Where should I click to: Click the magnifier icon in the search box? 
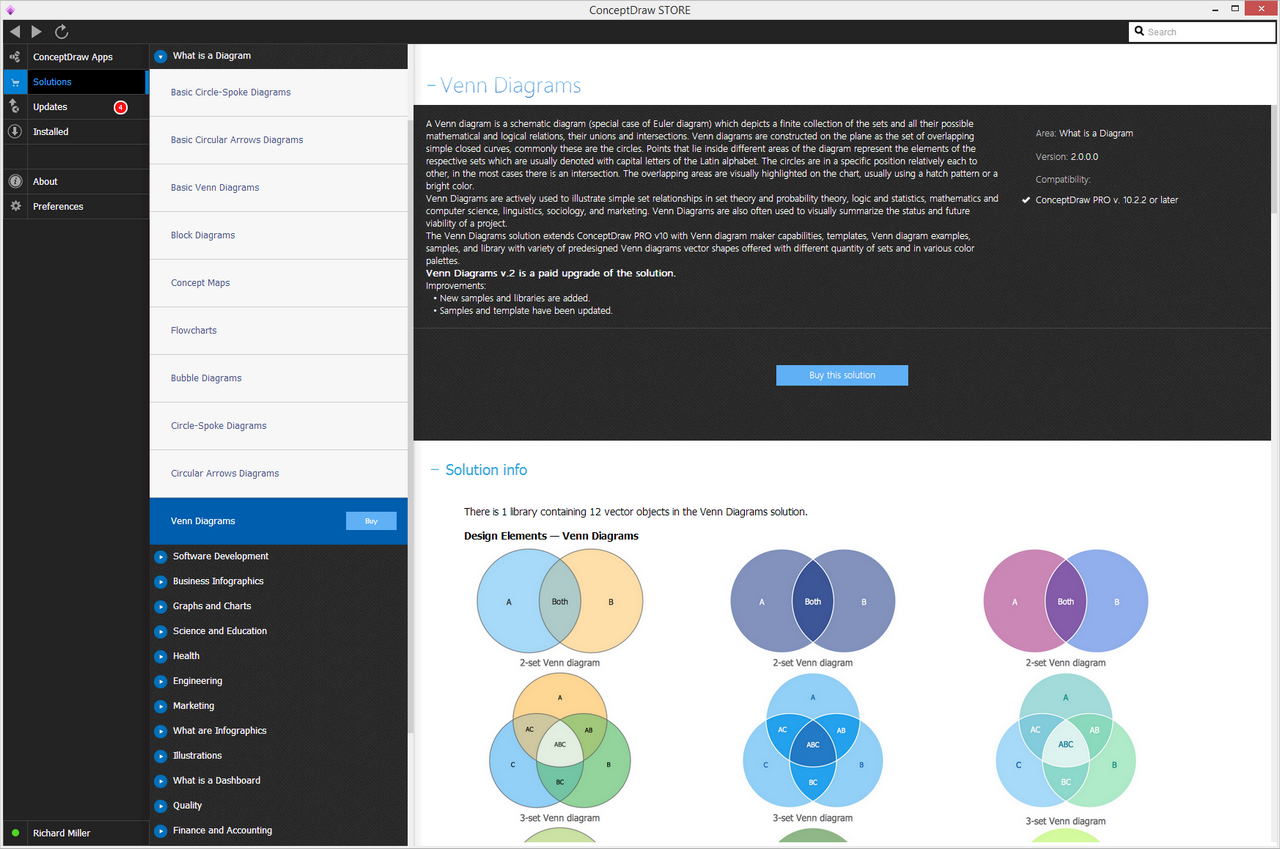click(1139, 32)
